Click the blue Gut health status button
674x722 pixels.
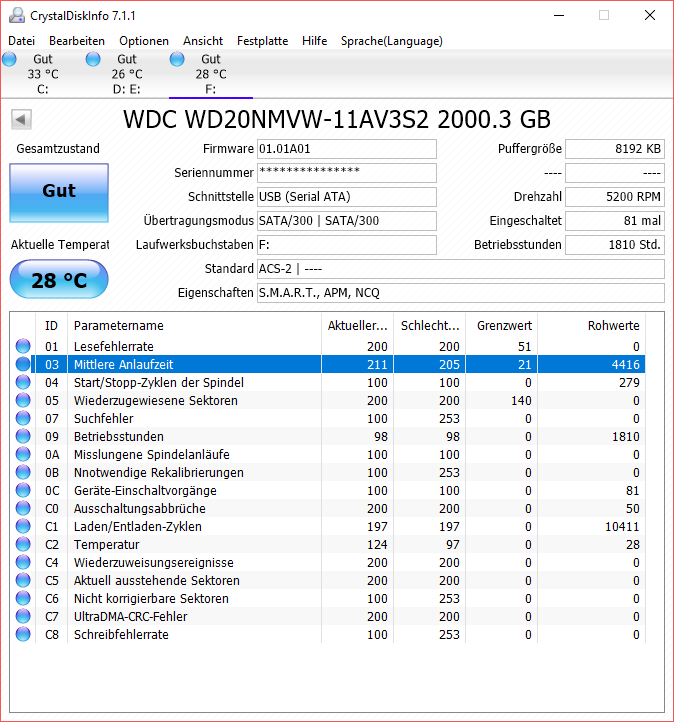[x=59, y=193]
